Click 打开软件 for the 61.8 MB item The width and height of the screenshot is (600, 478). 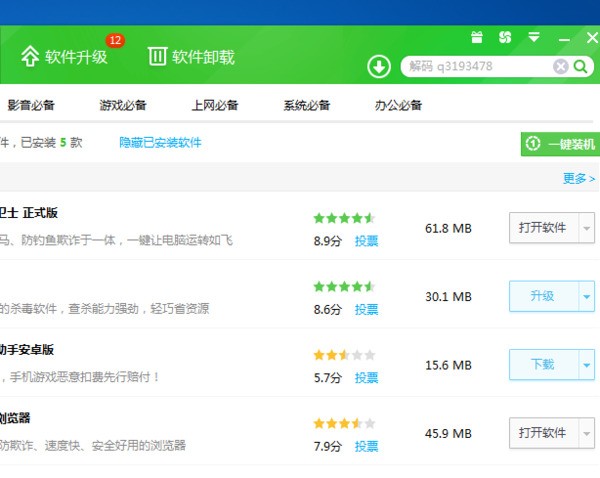click(x=543, y=228)
